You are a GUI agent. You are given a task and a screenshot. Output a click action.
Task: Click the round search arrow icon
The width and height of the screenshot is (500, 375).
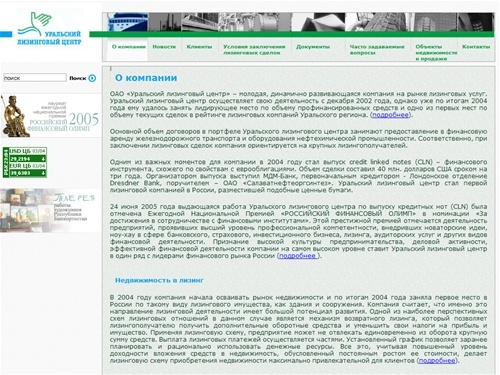[92, 78]
